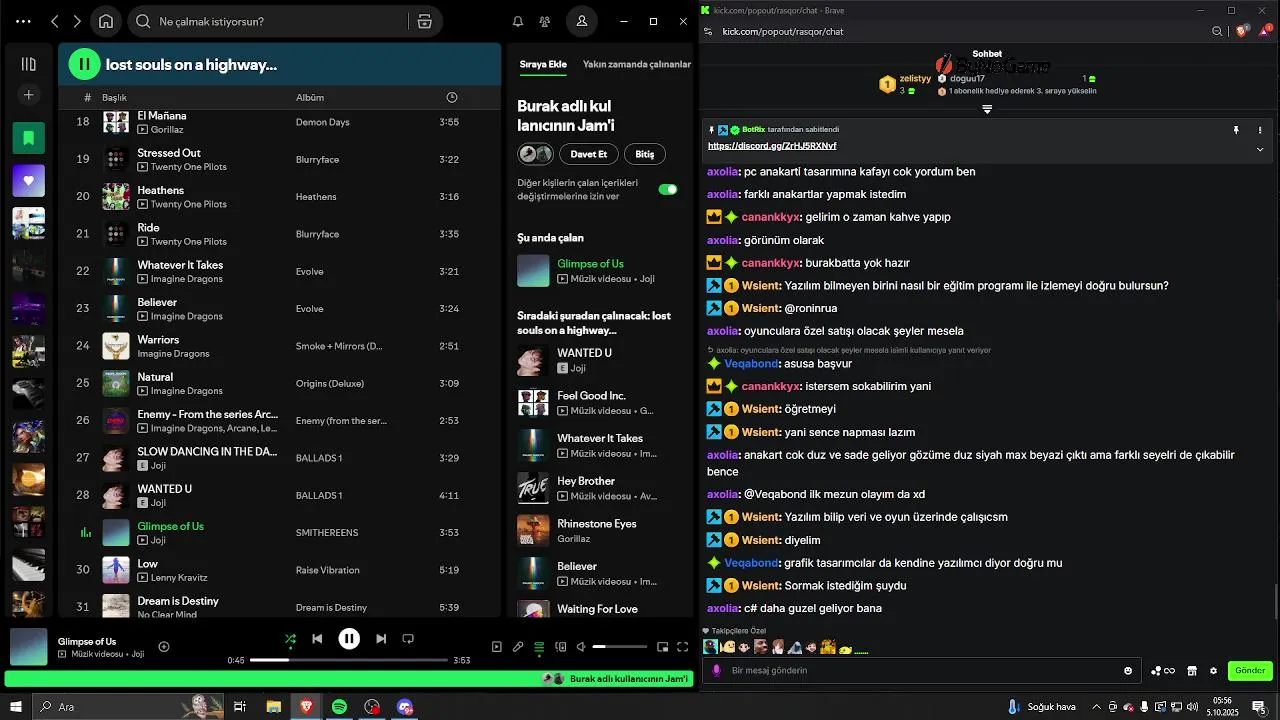Switch to Sıraya Ekle tab
Image resolution: width=1280 pixels, height=720 pixels.
click(x=543, y=64)
